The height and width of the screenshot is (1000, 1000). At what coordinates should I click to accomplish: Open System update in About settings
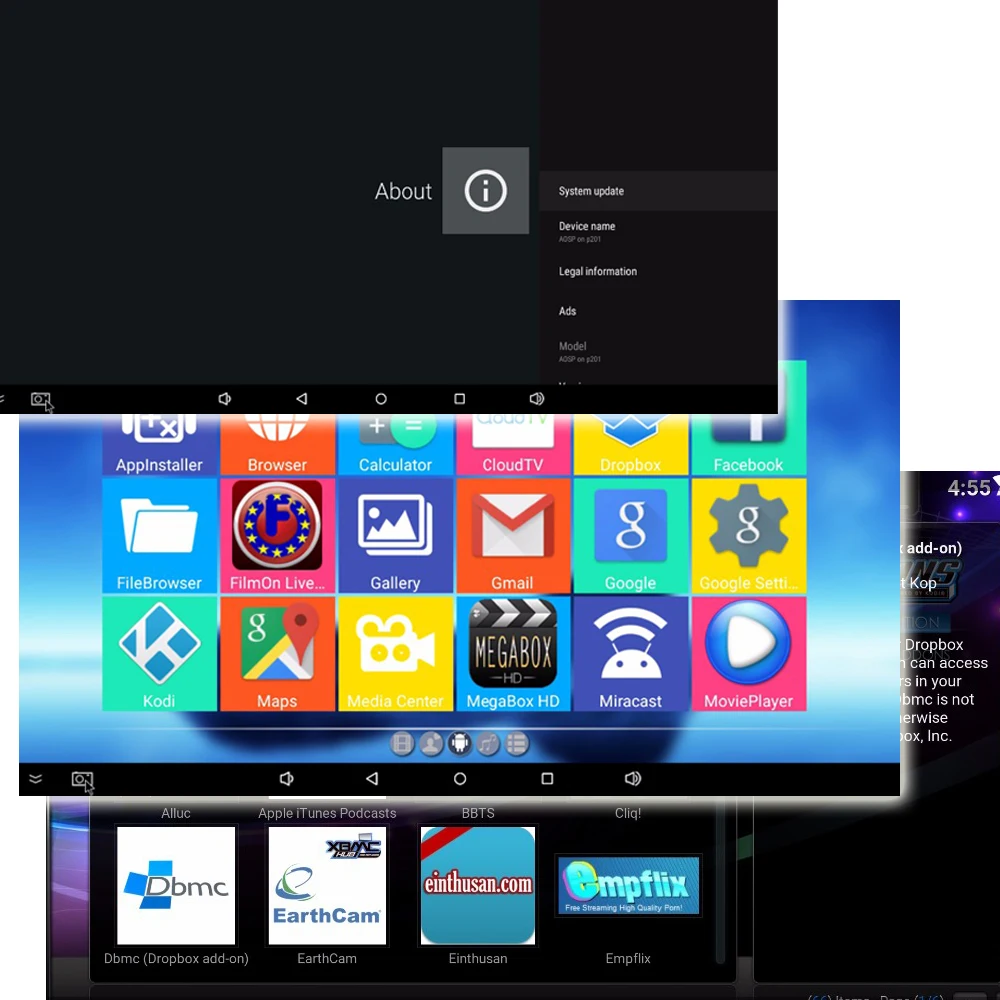[x=658, y=191]
